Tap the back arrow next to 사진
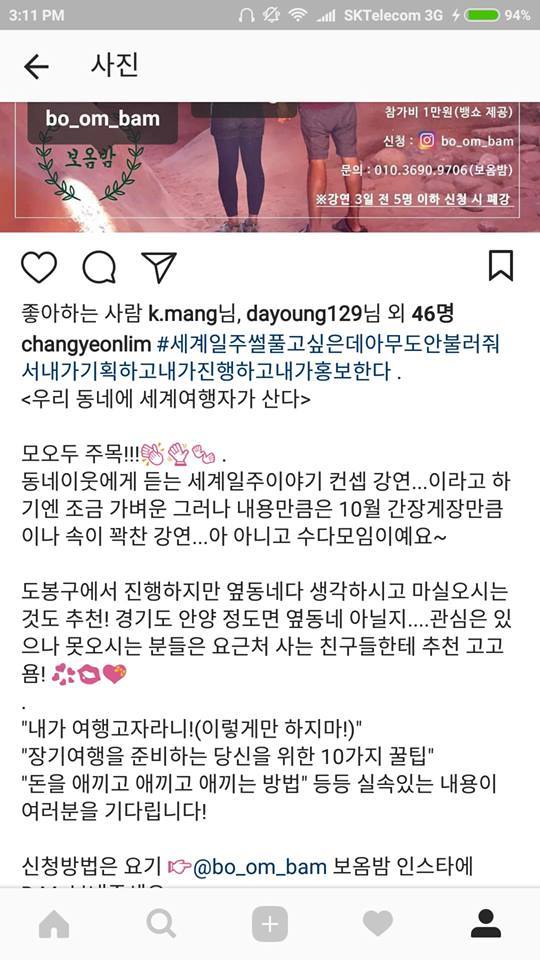This screenshot has width=540, height=960. click(x=36, y=67)
